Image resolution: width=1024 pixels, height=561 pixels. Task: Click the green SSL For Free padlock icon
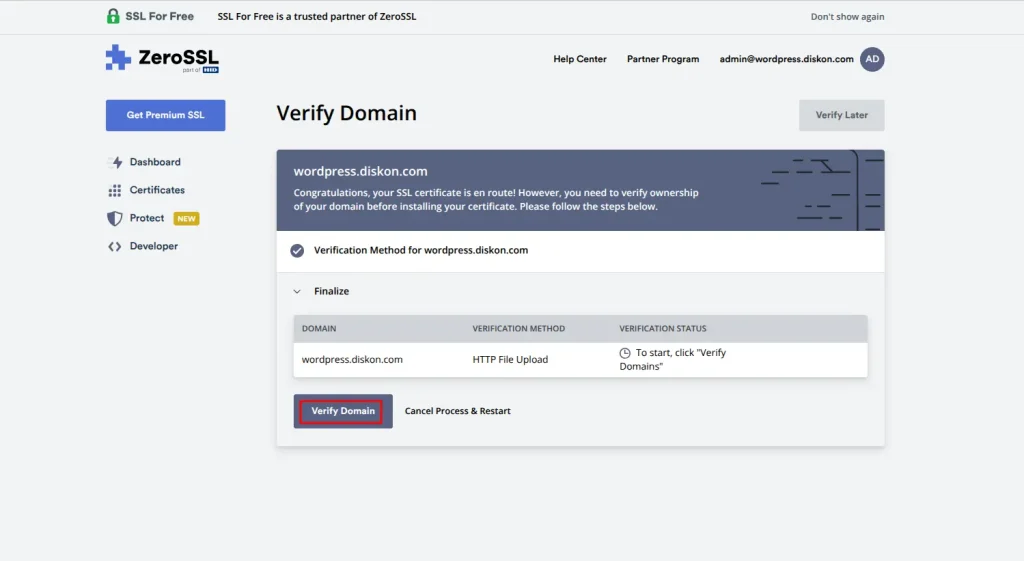(x=113, y=16)
